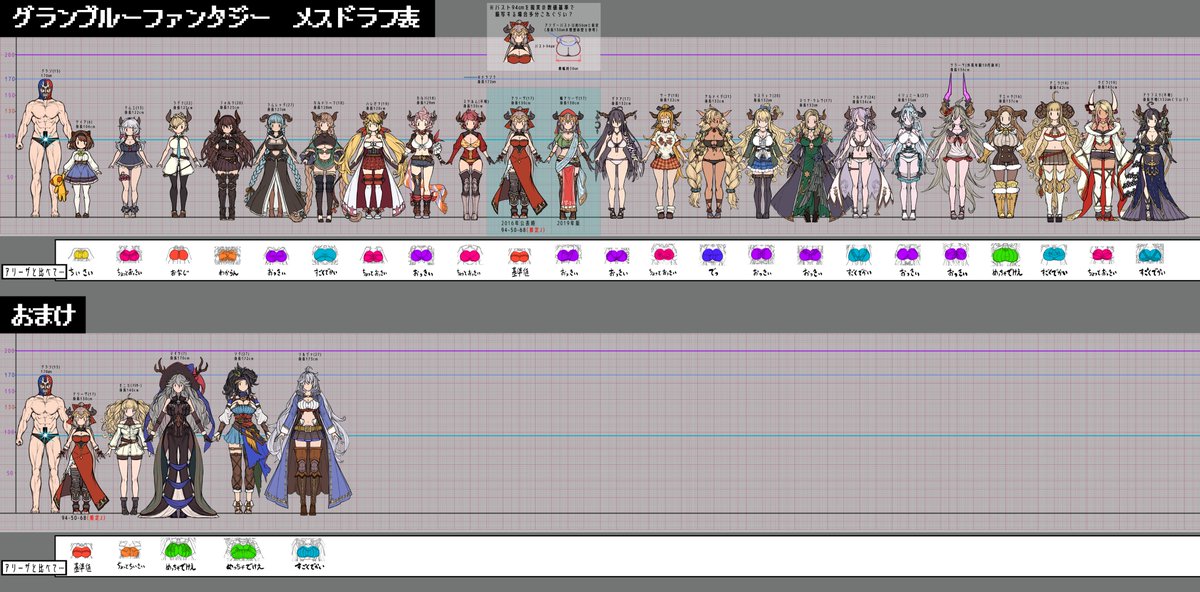
Task: Click the brown-haired girl wearing a green poncho
Action: (325, 165)
